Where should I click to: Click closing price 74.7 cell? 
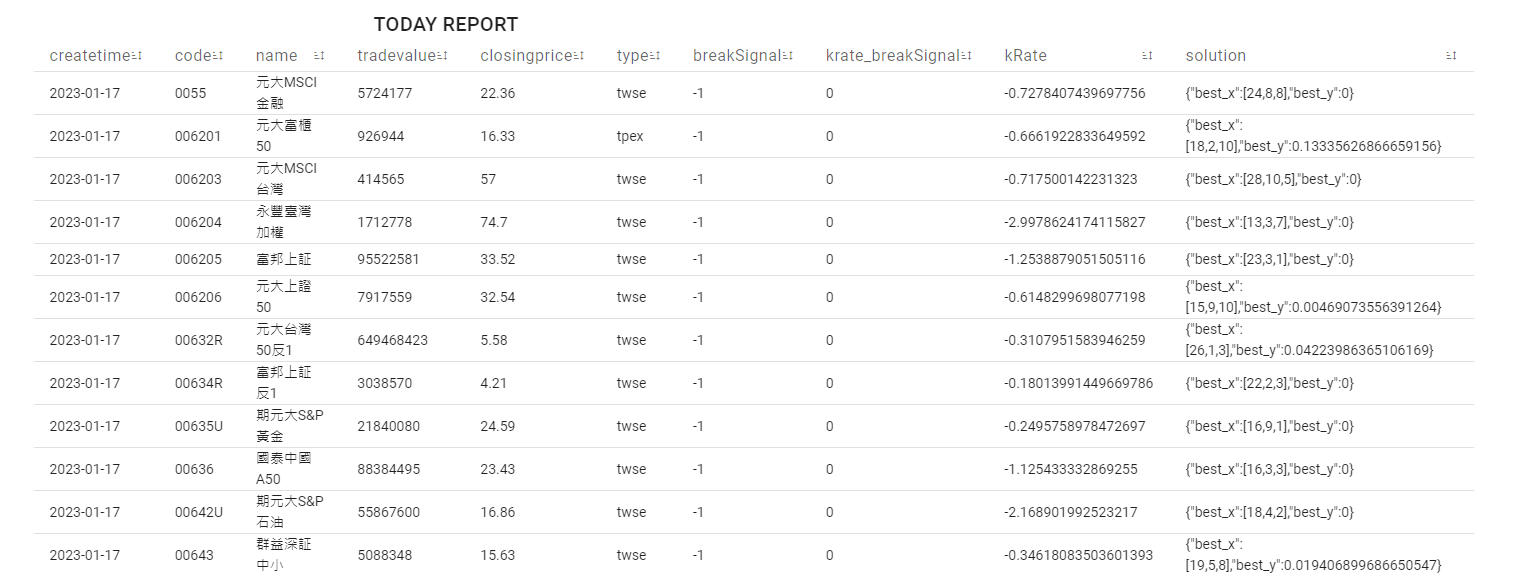coord(494,222)
